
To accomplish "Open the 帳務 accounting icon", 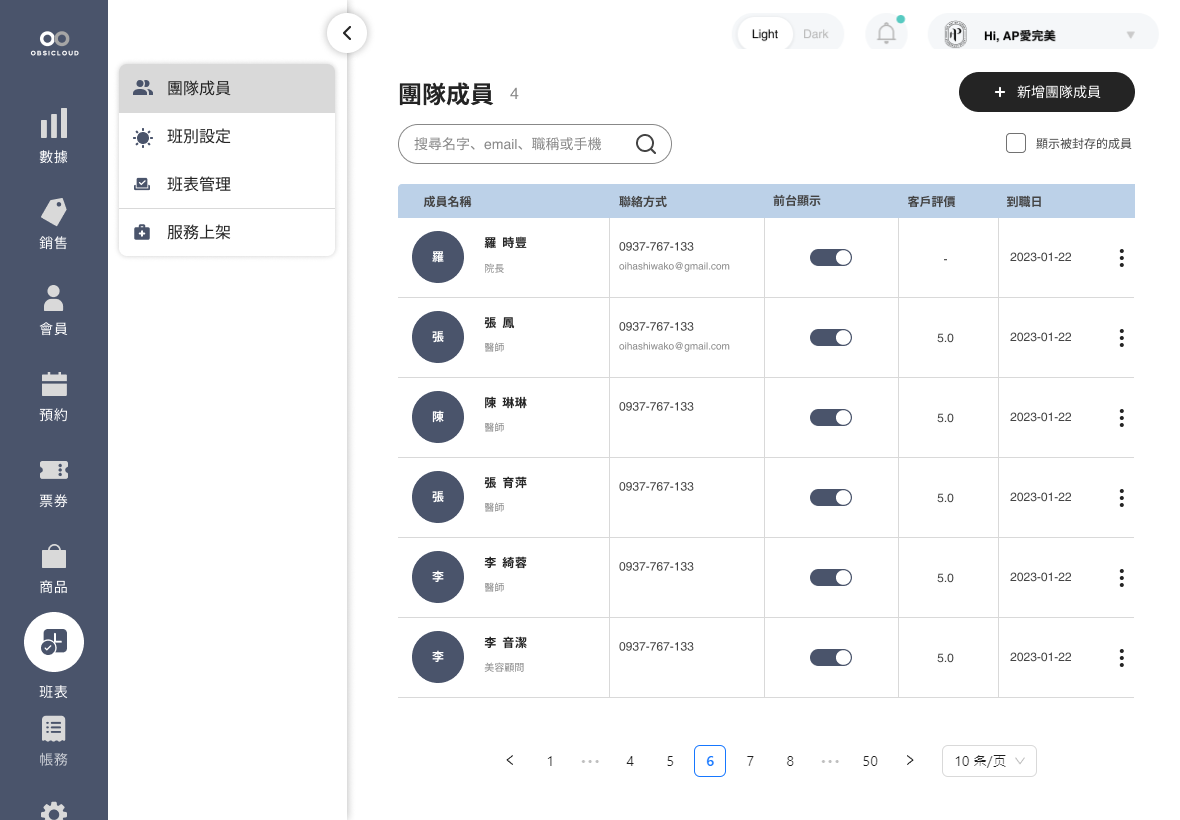I will [x=54, y=729].
